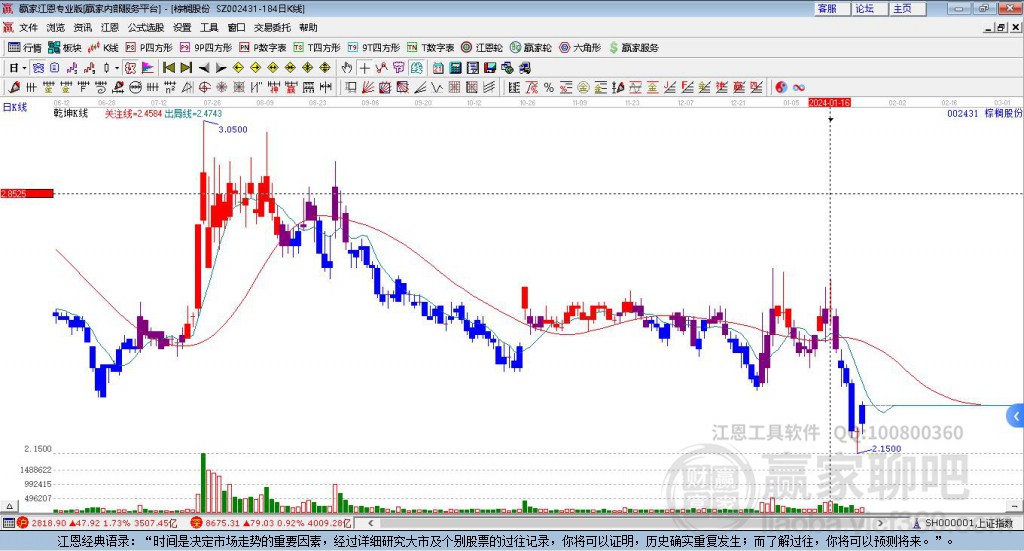Viewport: 1024px width, 551px height.
Task: Open the 六角形 hexagon tool
Action: 580,48
